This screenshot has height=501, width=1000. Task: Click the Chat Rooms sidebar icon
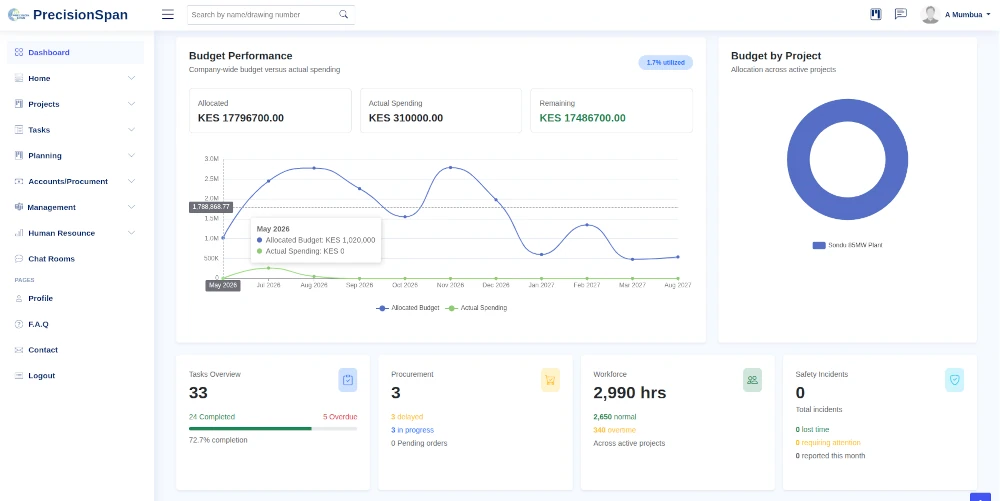[x=19, y=259]
